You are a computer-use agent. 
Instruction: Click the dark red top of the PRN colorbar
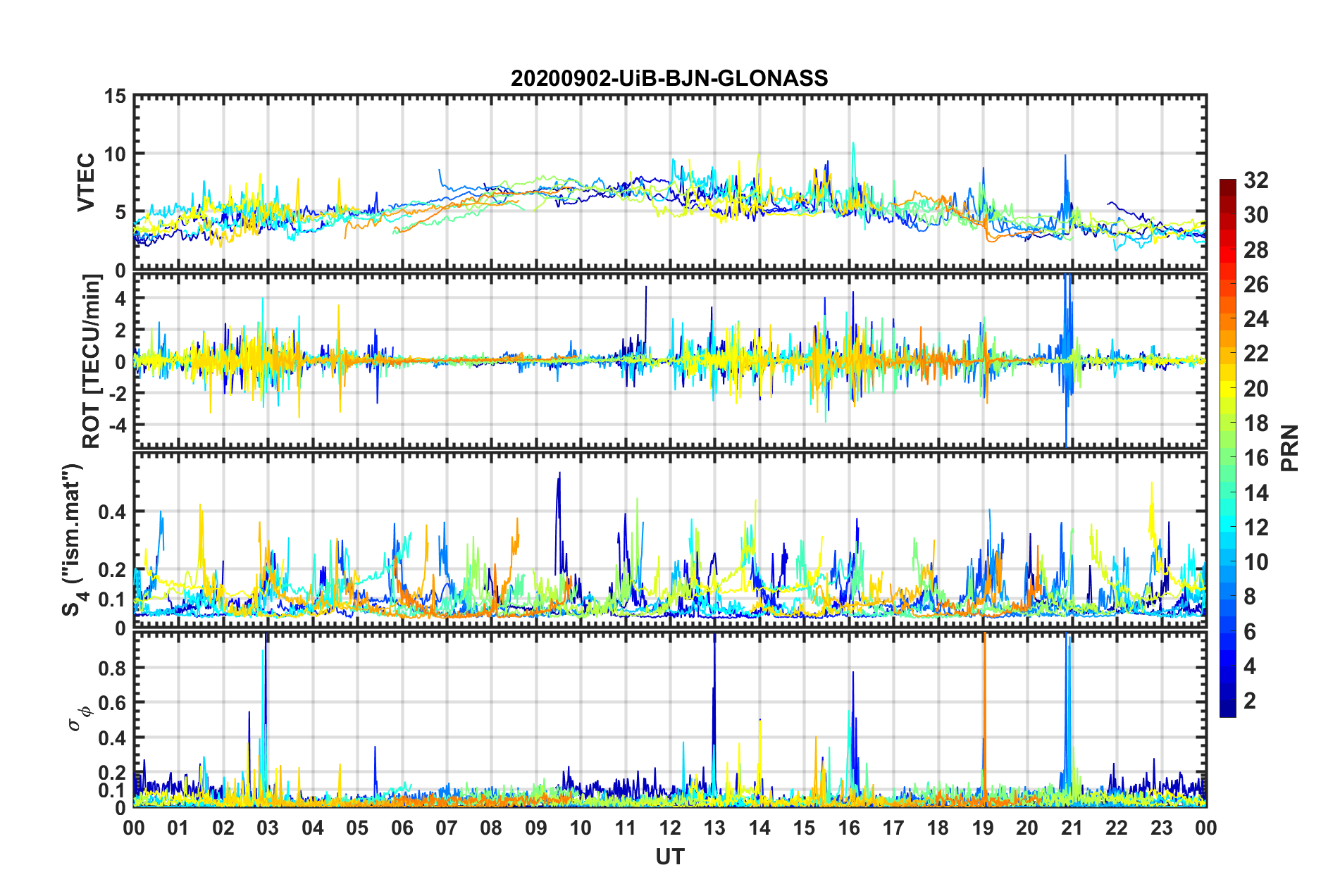[1228, 186]
